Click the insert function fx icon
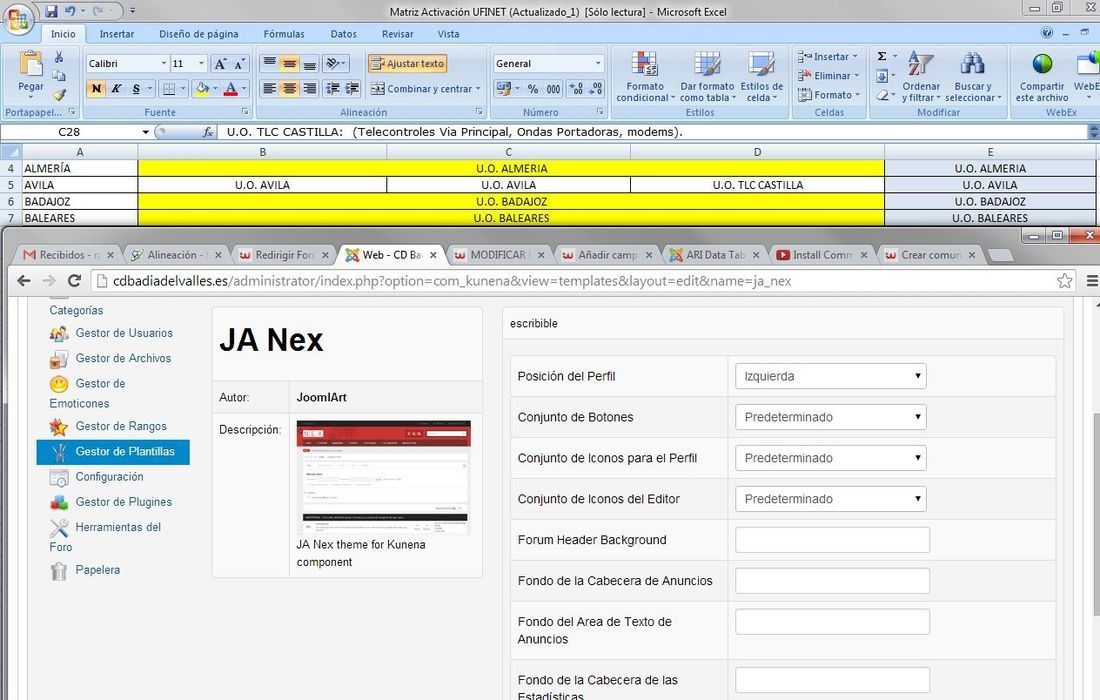Image resolution: width=1100 pixels, height=700 pixels. point(208,132)
